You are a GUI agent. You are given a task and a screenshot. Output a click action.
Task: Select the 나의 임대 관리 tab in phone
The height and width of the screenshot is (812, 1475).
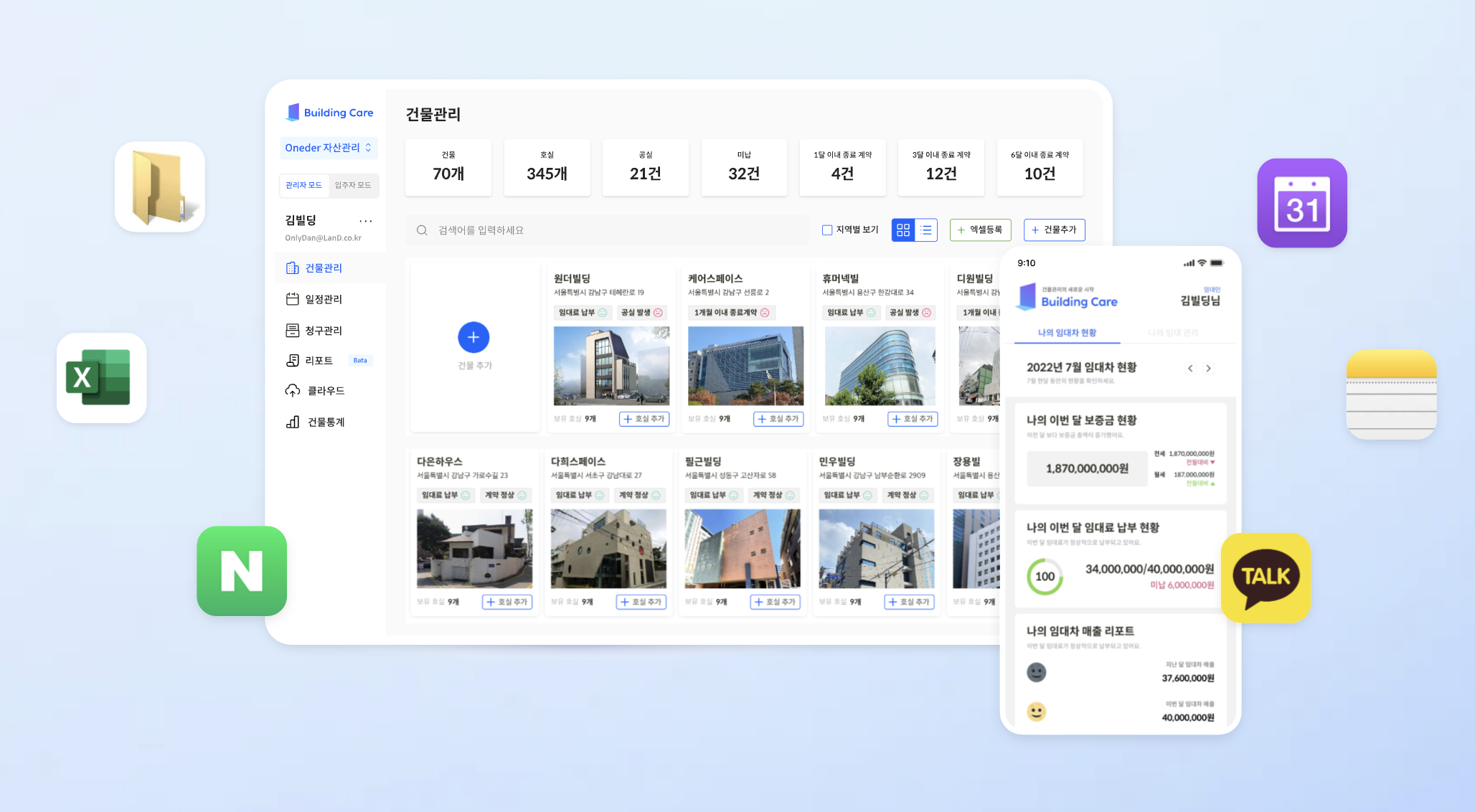[x=1173, y=333]
